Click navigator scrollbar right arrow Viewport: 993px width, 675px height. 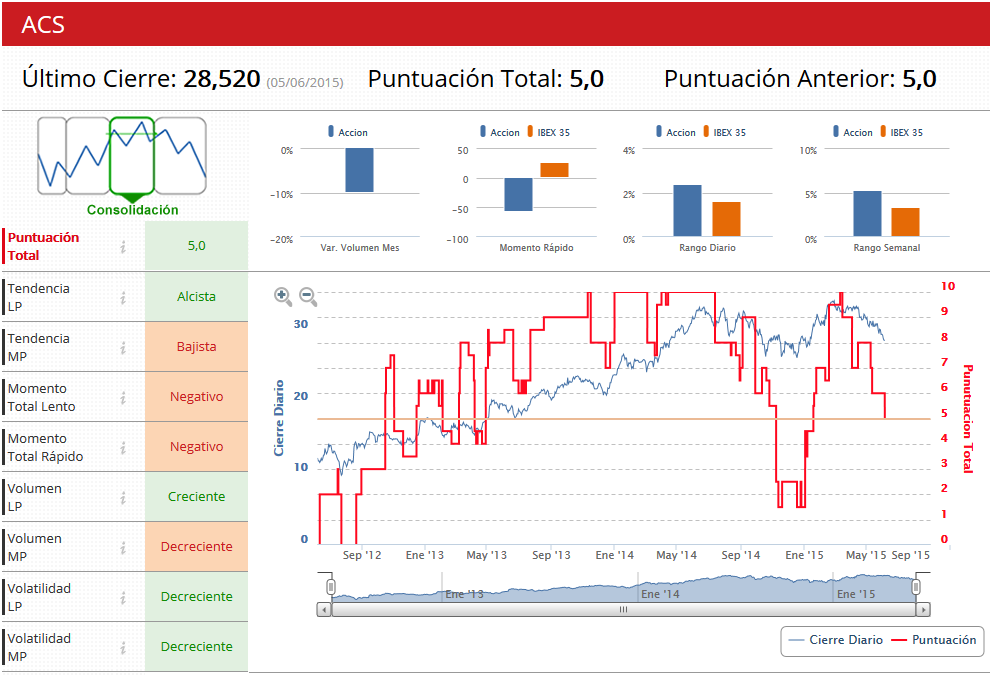click(923, 610)
